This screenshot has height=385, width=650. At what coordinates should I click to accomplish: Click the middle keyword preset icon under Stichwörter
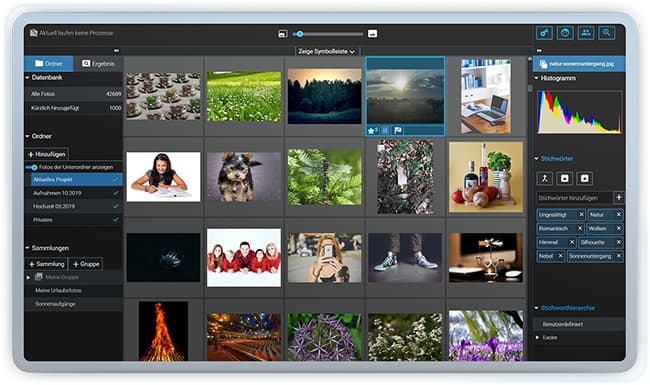(565, 178)
